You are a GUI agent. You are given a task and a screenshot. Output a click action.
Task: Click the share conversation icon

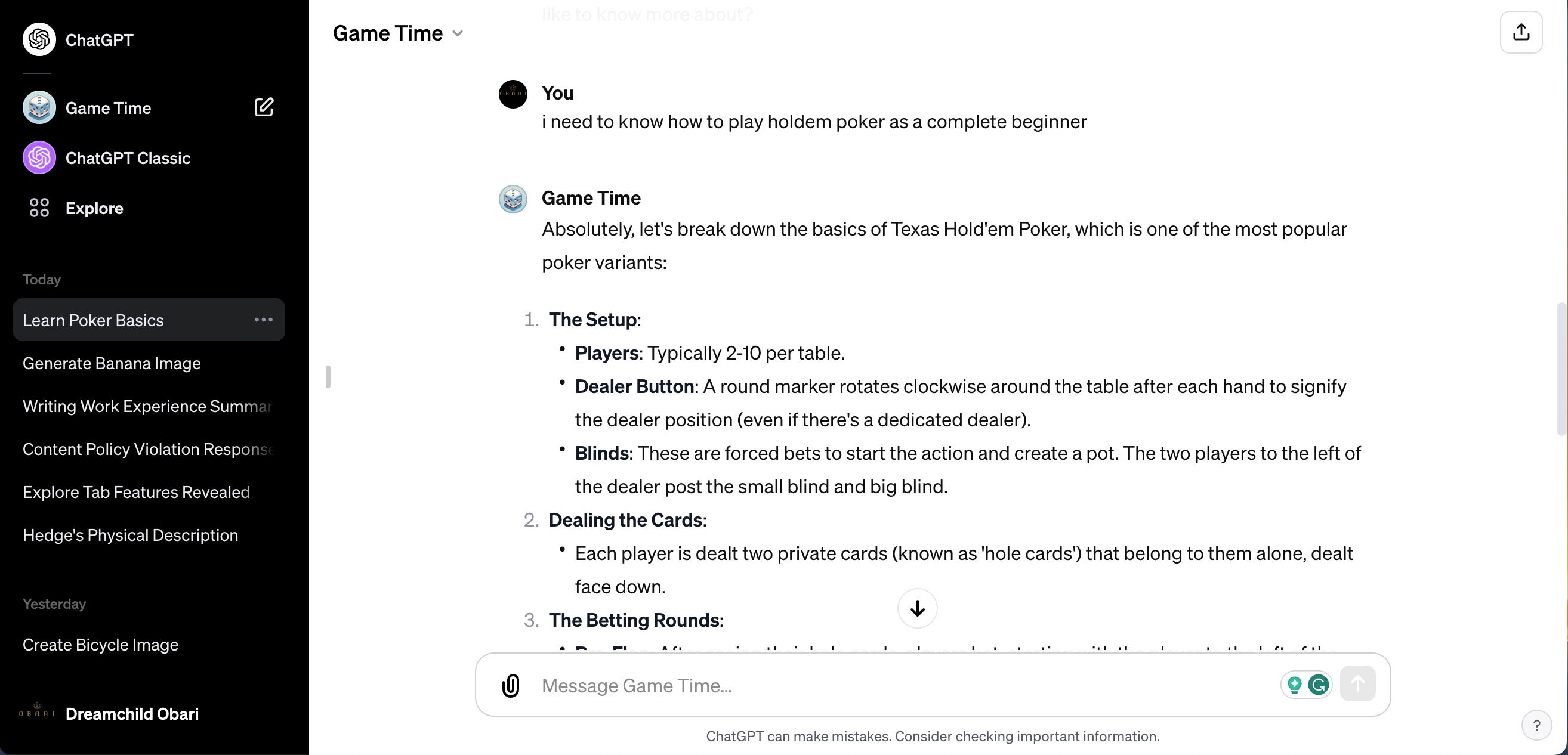point(1521,31)
